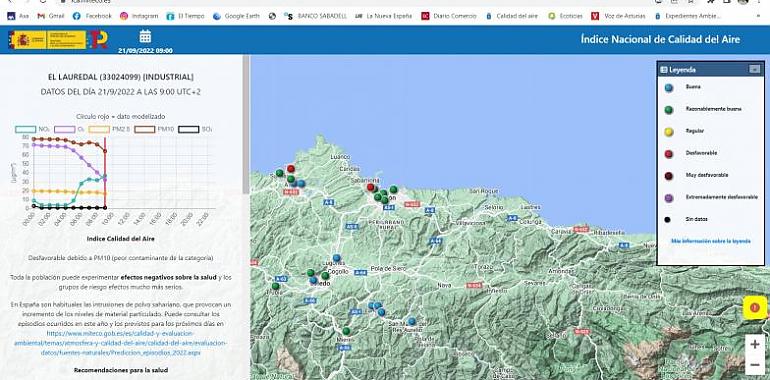Screen dimensions: 770x380
Task: Click the 'Desfavorable' entry in Leyenda panel
Action: point(701,153)
